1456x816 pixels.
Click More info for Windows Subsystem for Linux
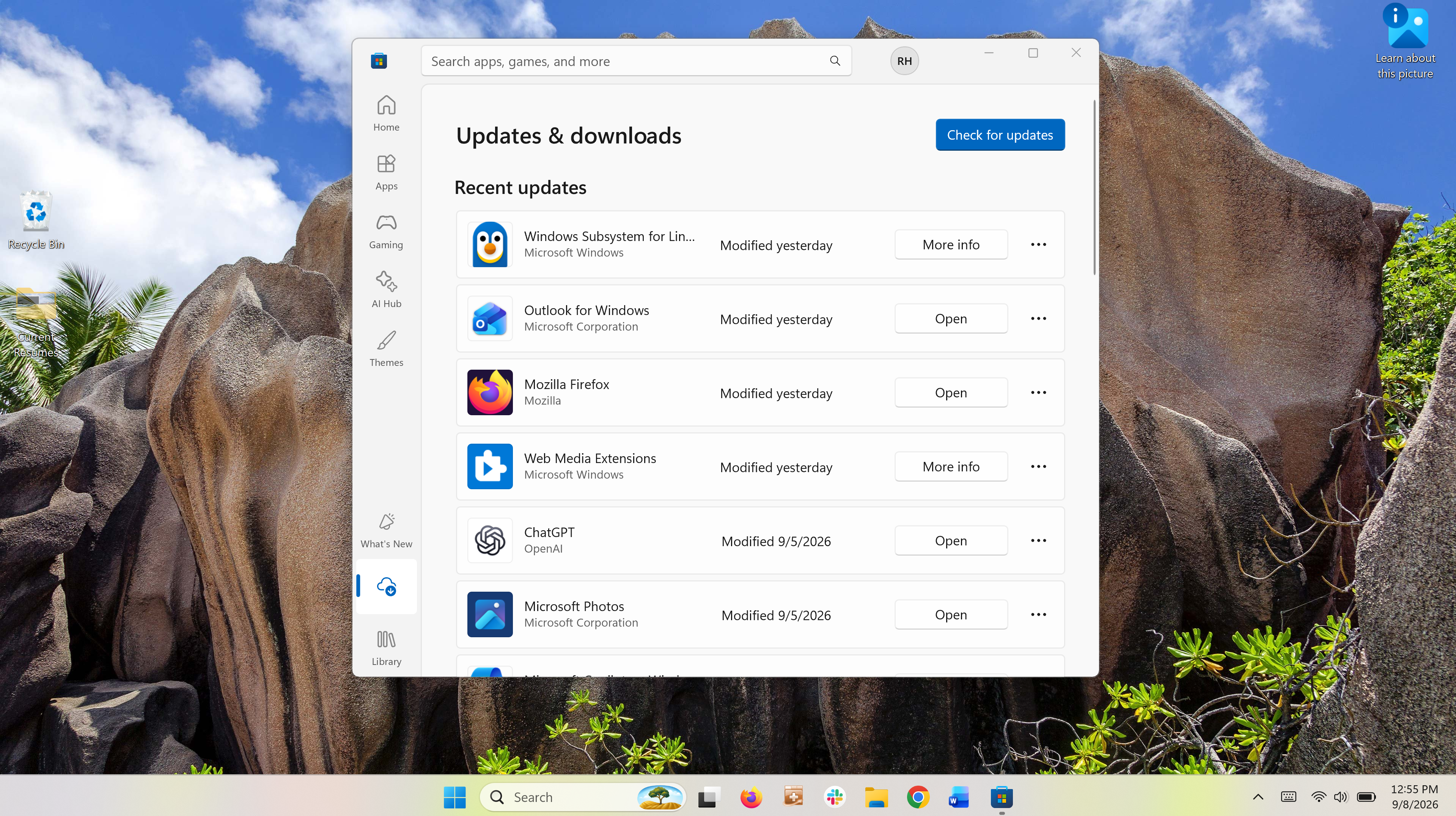(951, 244)
